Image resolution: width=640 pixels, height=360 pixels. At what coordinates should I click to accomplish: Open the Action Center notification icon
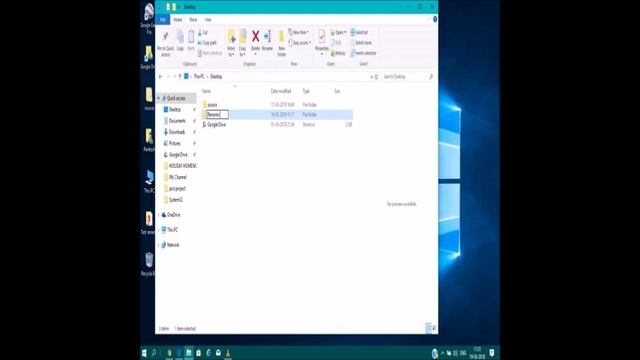tap(492, 353)
